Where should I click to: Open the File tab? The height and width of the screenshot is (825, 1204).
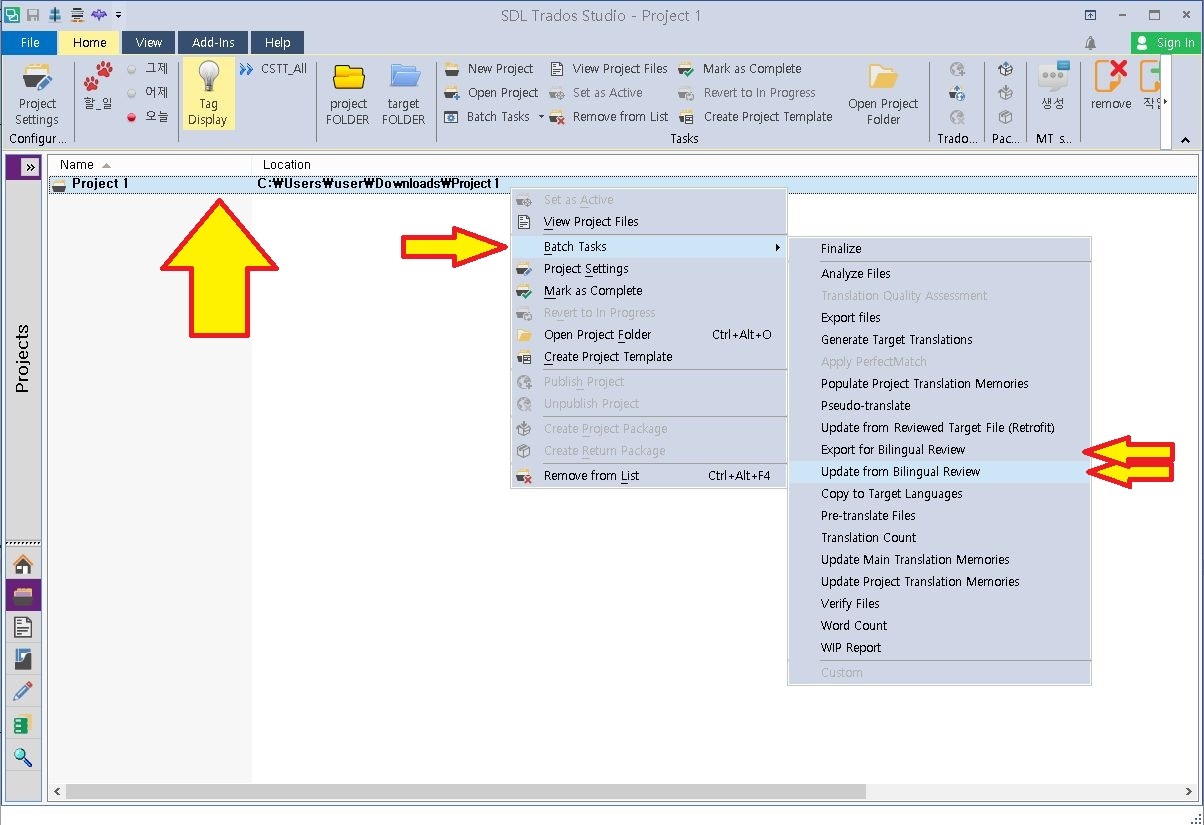[30, 43]
